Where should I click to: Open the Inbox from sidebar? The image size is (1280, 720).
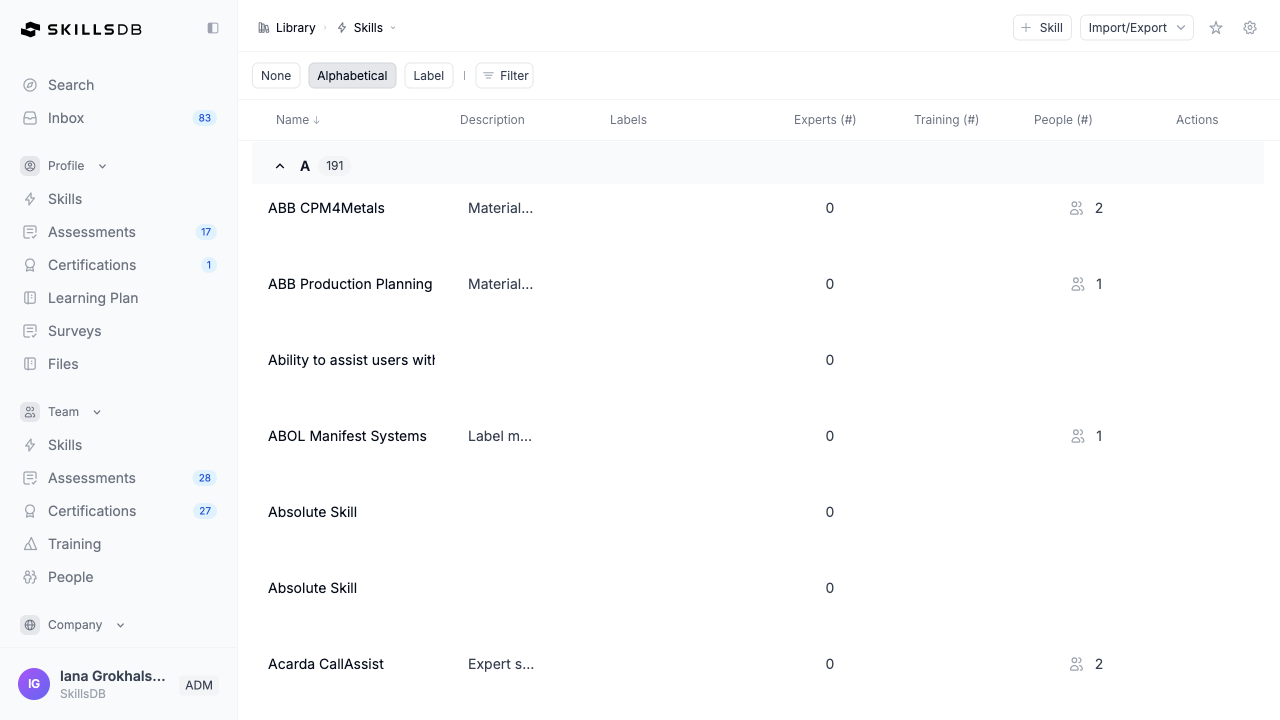click(66, 118)
